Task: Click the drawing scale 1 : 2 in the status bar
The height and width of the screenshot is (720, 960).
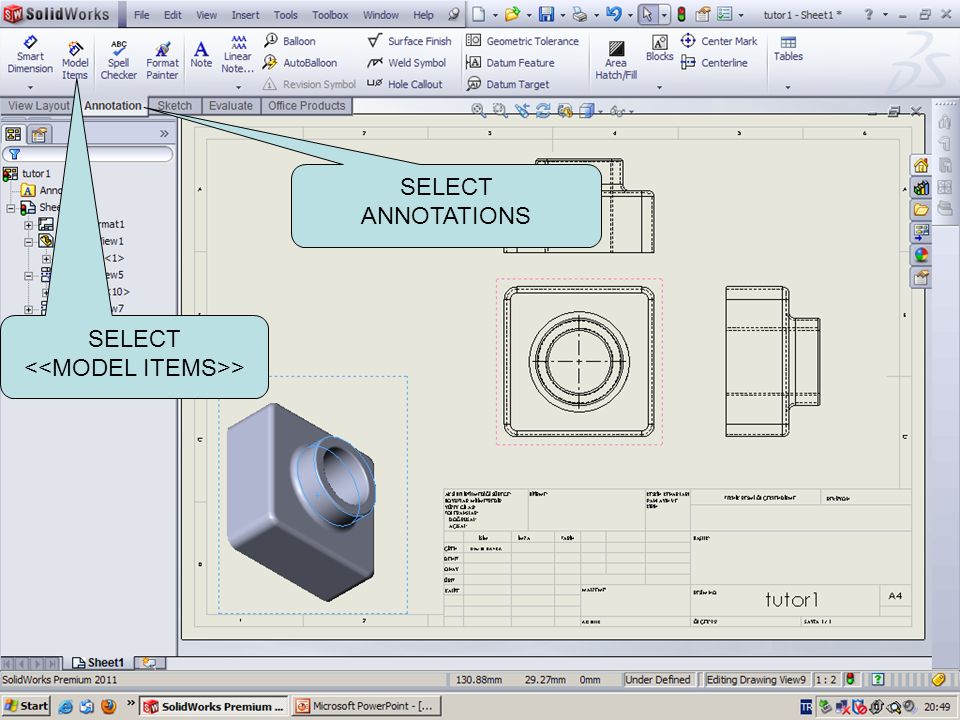Action: pos(826,680)
